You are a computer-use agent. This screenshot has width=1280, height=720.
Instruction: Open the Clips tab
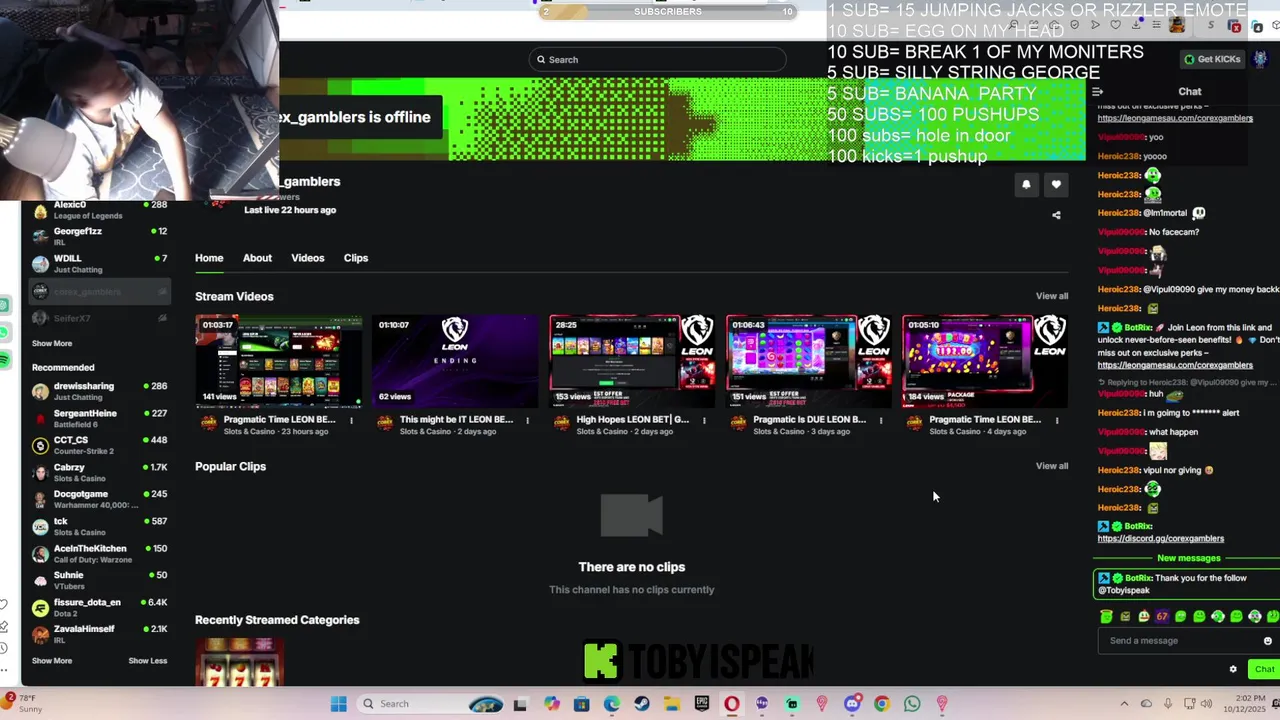click(x=356, y=258)
